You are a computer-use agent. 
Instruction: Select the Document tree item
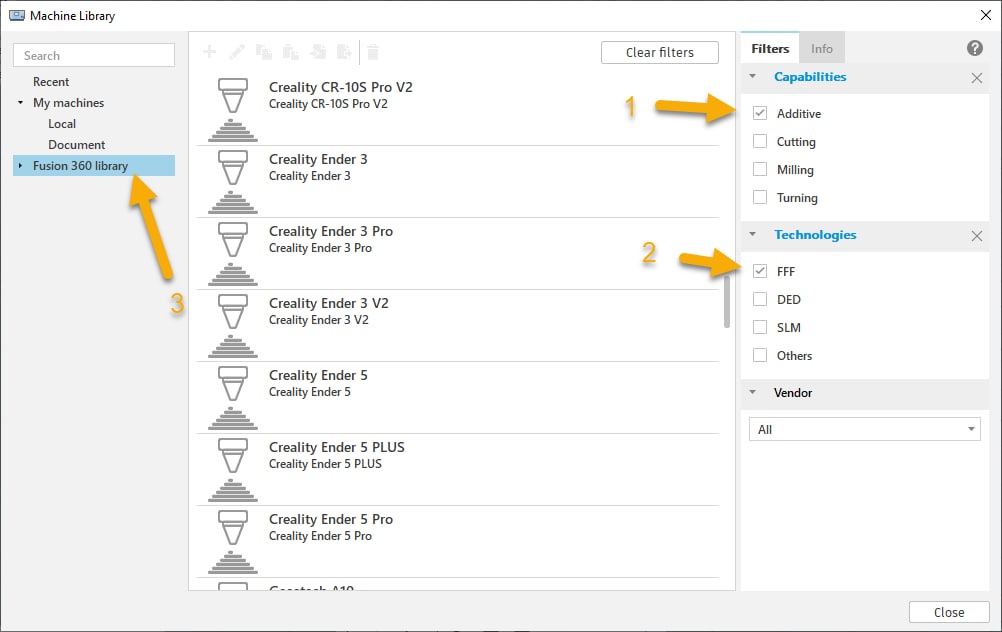77,145
